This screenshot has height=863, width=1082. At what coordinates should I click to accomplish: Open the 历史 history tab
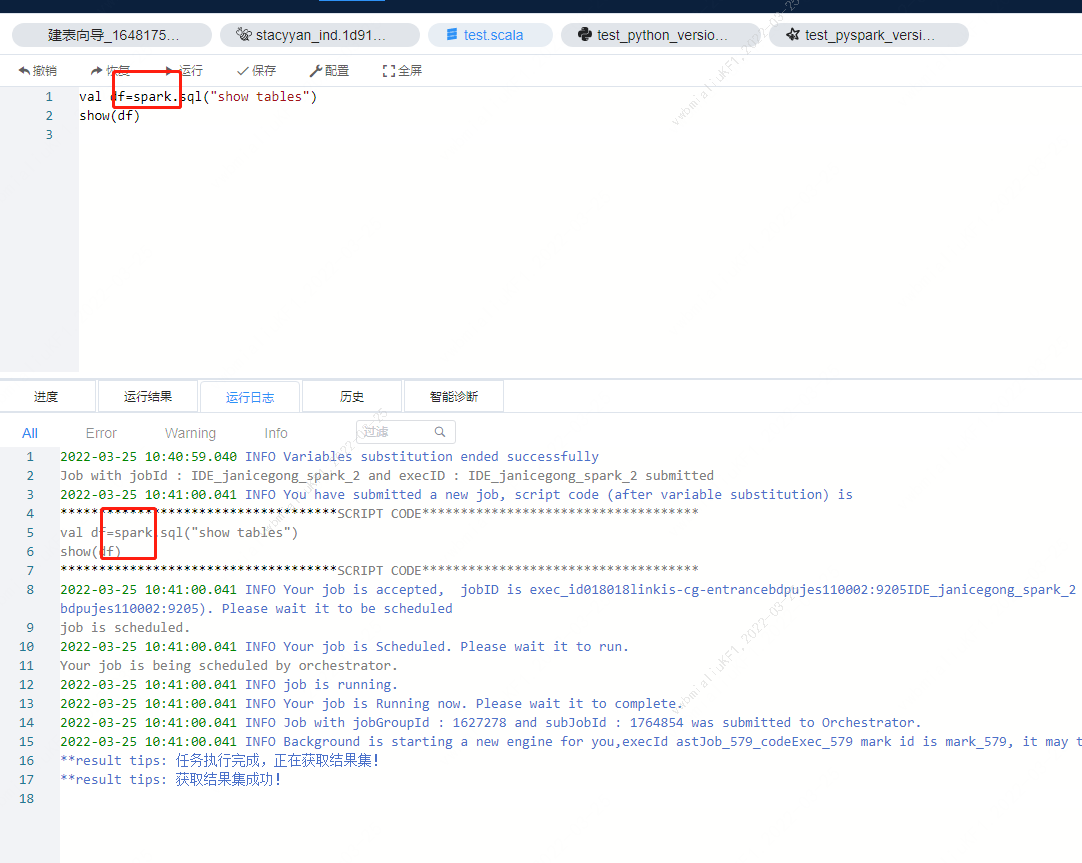(x=351, y=395)
